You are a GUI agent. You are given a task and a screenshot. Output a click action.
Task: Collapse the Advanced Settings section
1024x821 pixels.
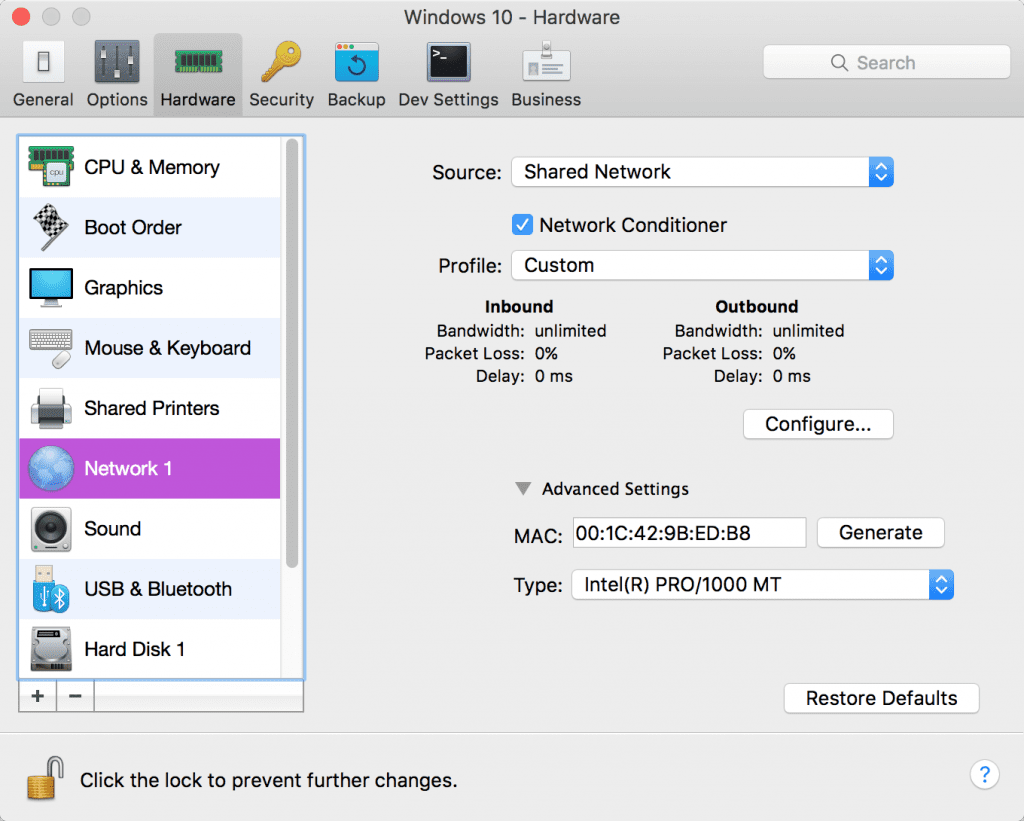click(522, 489)
